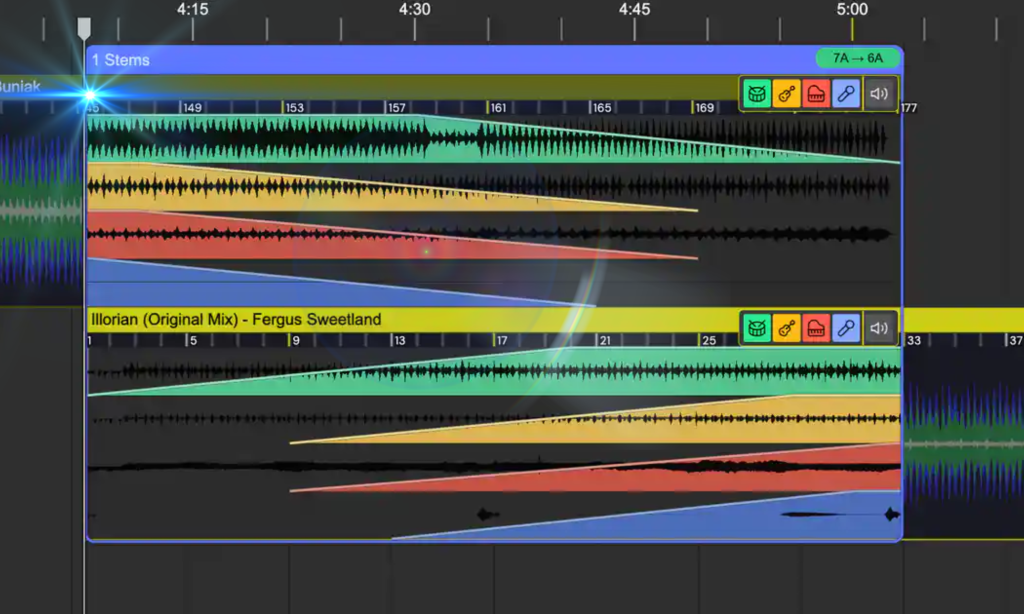The image size is (1024, 614).
Task: Enable the drums stem on the Illorian track
Action: click(757, 327)
